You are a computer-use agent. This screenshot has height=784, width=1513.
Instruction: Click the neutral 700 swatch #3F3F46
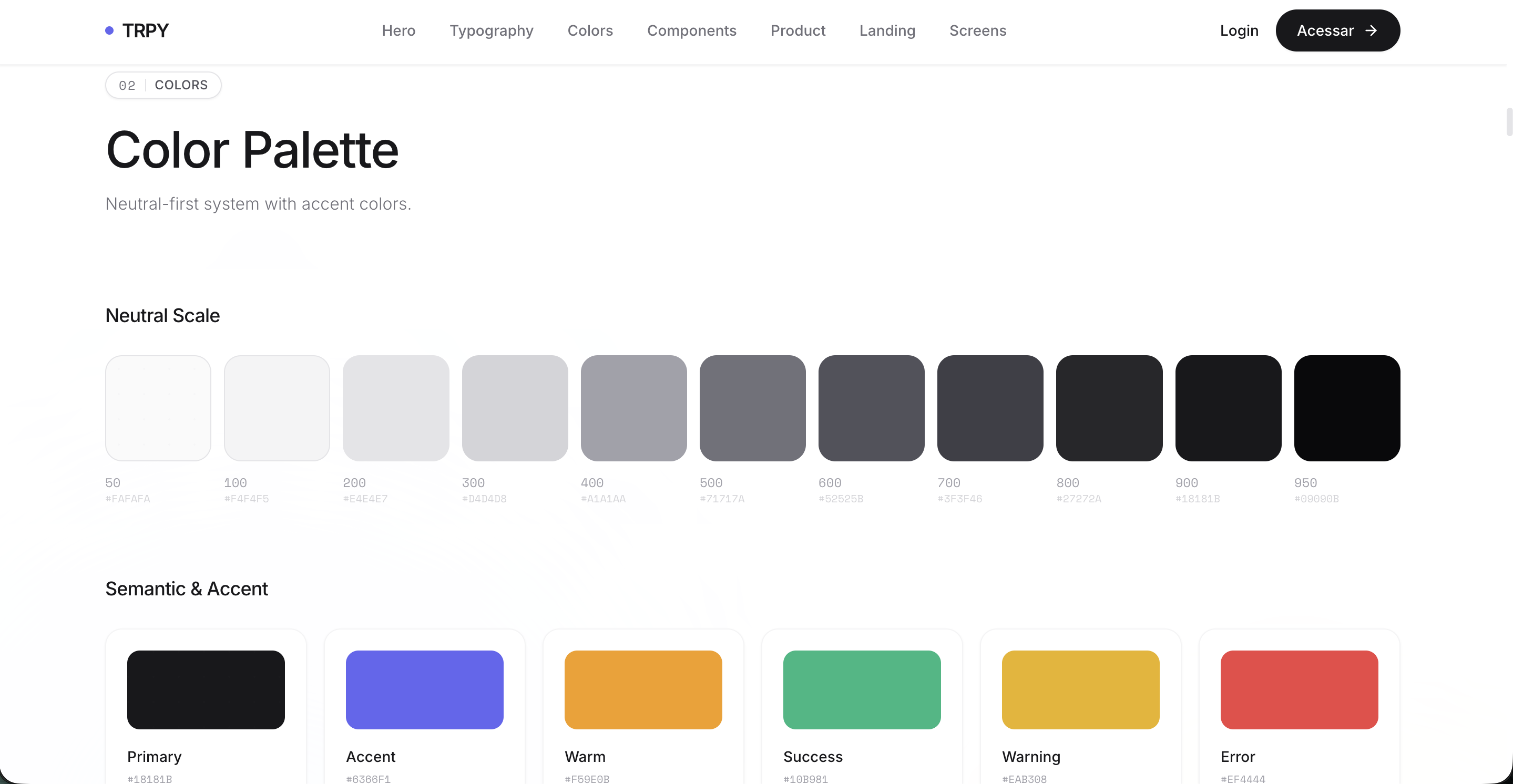point(990,408)
